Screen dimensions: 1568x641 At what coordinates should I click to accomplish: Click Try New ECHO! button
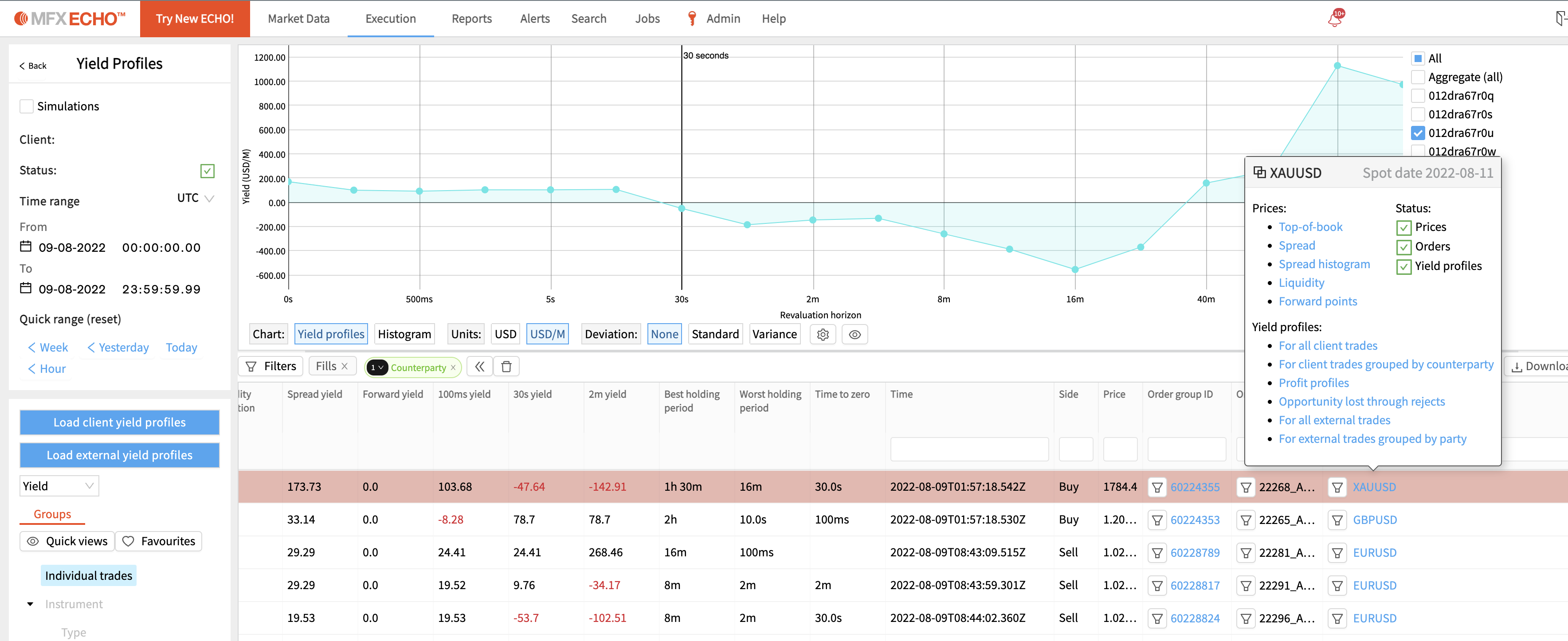195,18
